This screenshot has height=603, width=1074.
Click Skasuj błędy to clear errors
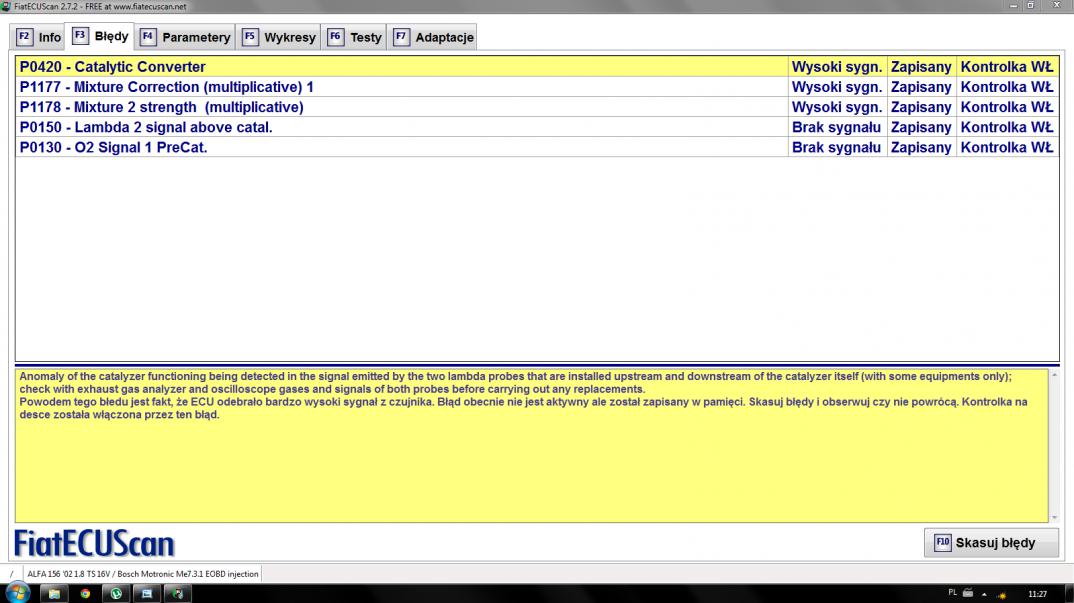tap(991, 543)
